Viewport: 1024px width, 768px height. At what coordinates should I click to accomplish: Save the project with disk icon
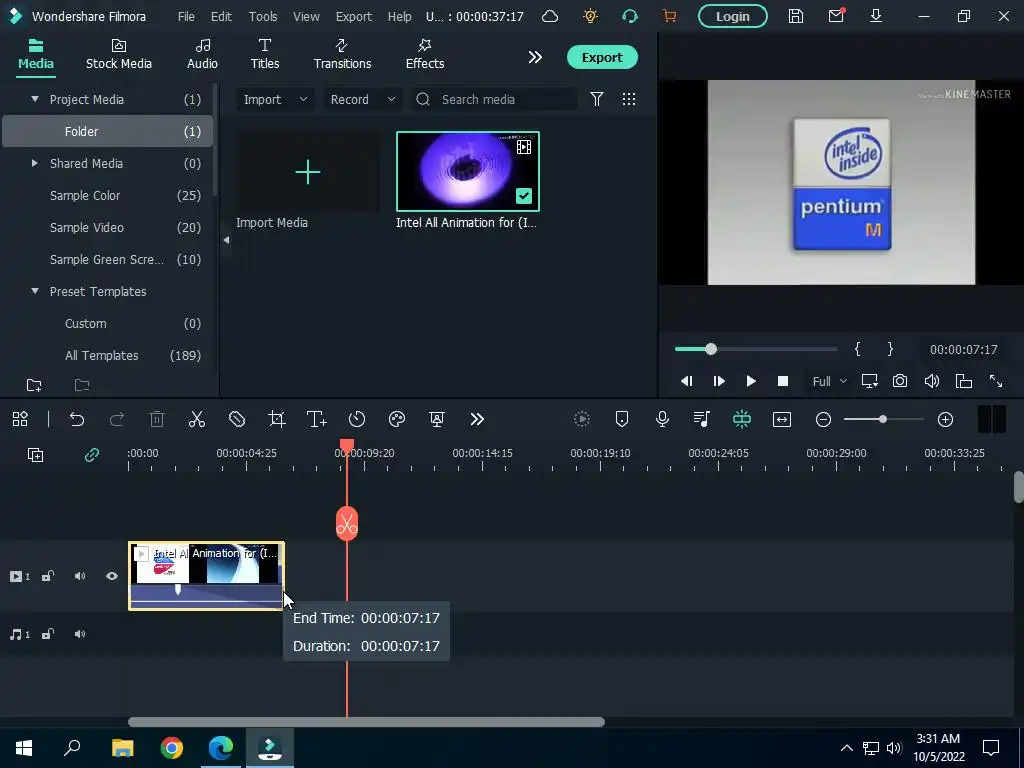point(795,16)
